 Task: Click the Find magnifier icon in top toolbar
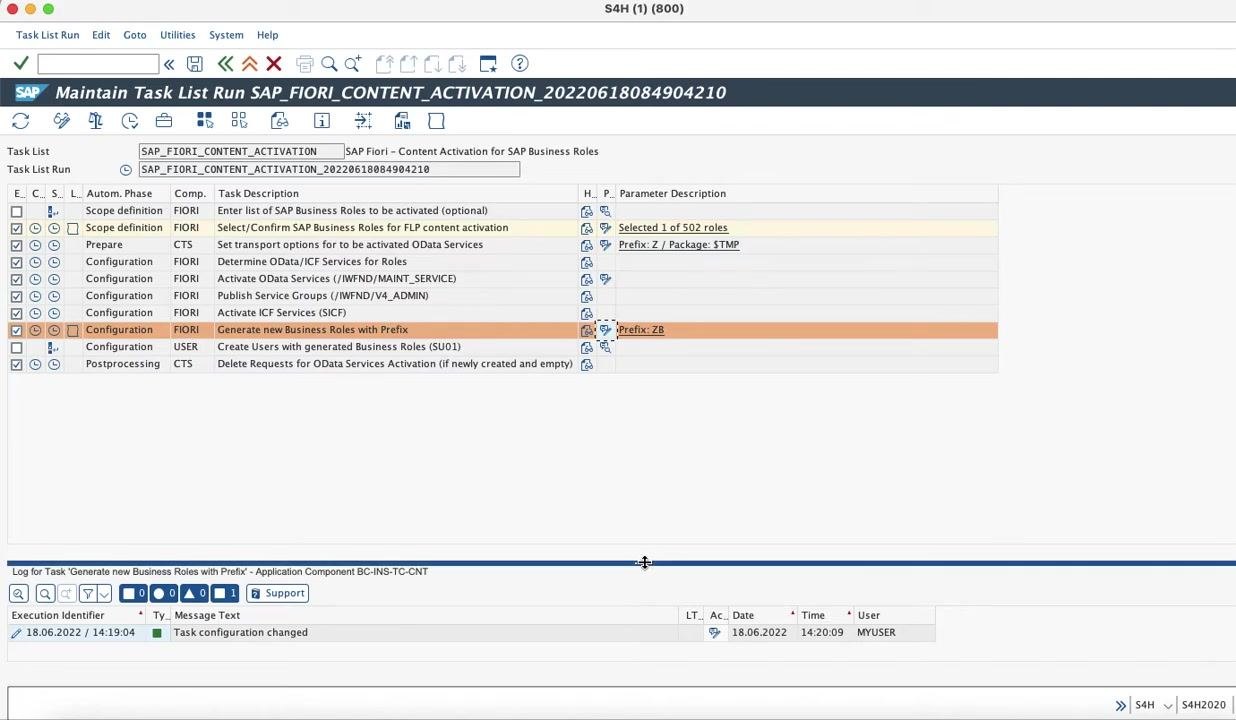[329, 64]
